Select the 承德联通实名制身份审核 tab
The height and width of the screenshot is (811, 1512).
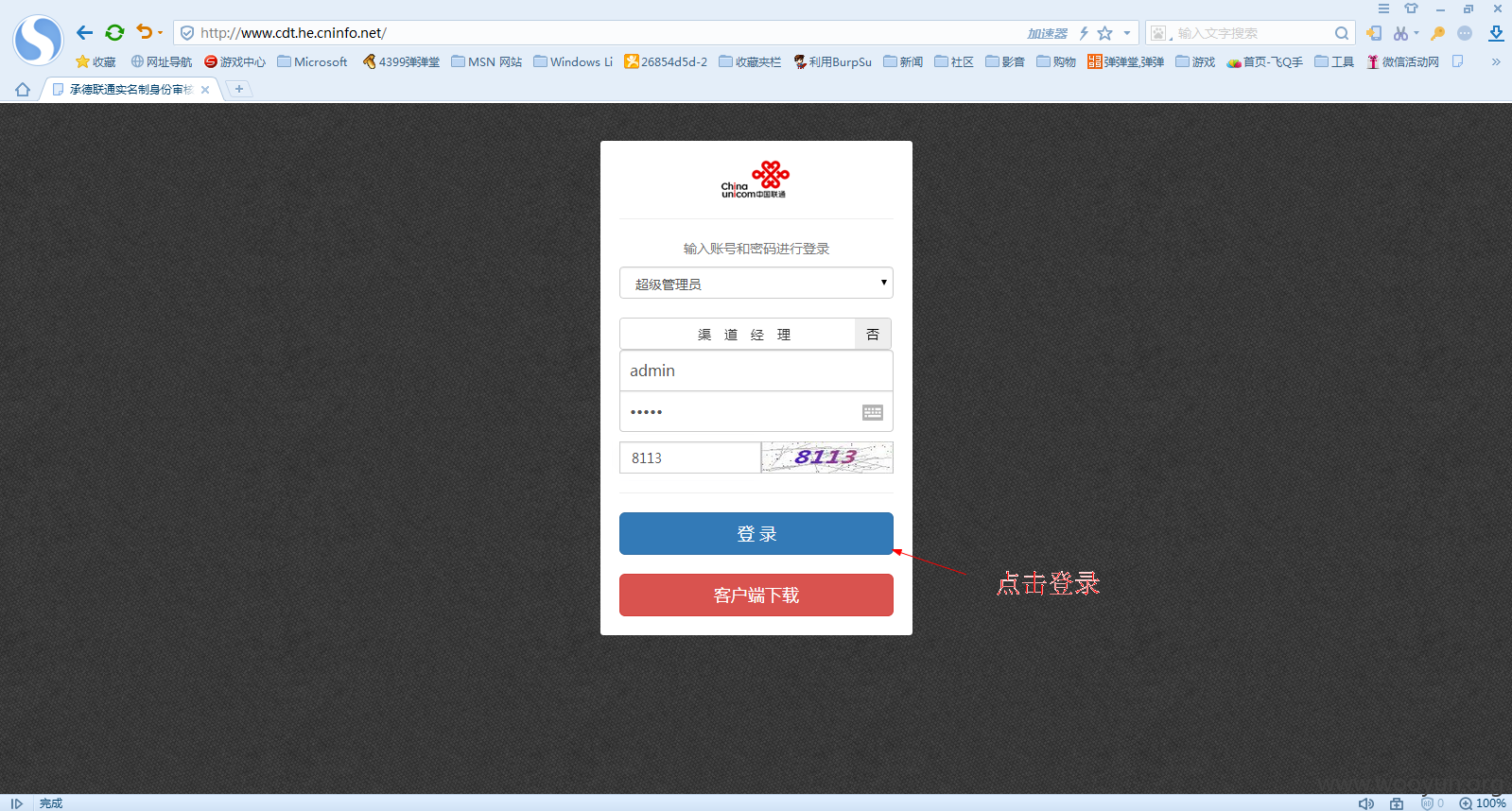coord(130,89)
